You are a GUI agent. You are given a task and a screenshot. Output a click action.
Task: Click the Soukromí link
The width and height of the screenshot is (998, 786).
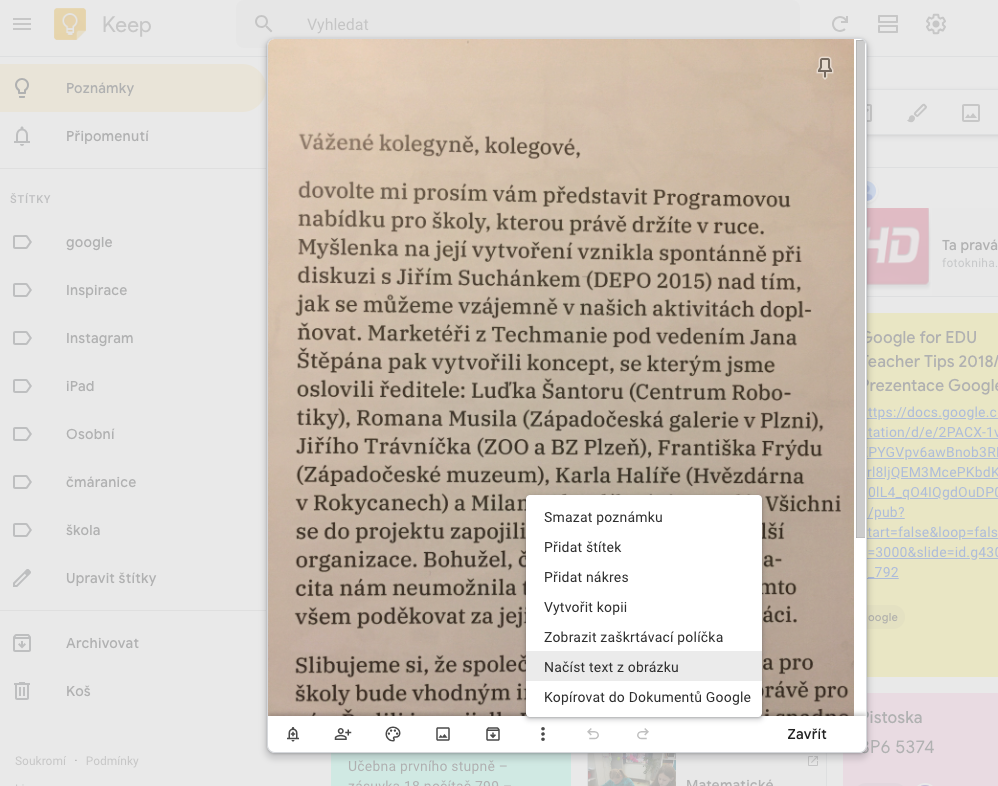pos(40,761)
